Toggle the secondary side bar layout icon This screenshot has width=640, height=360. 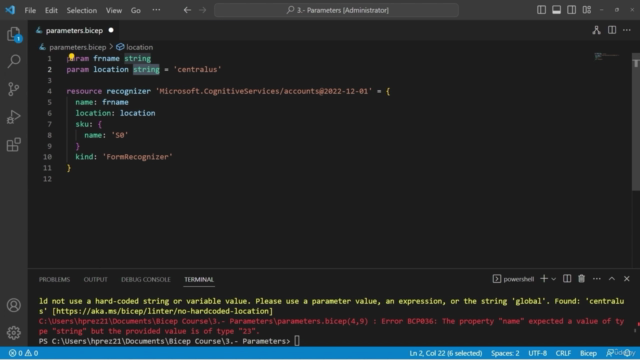(x=571, y=10)
